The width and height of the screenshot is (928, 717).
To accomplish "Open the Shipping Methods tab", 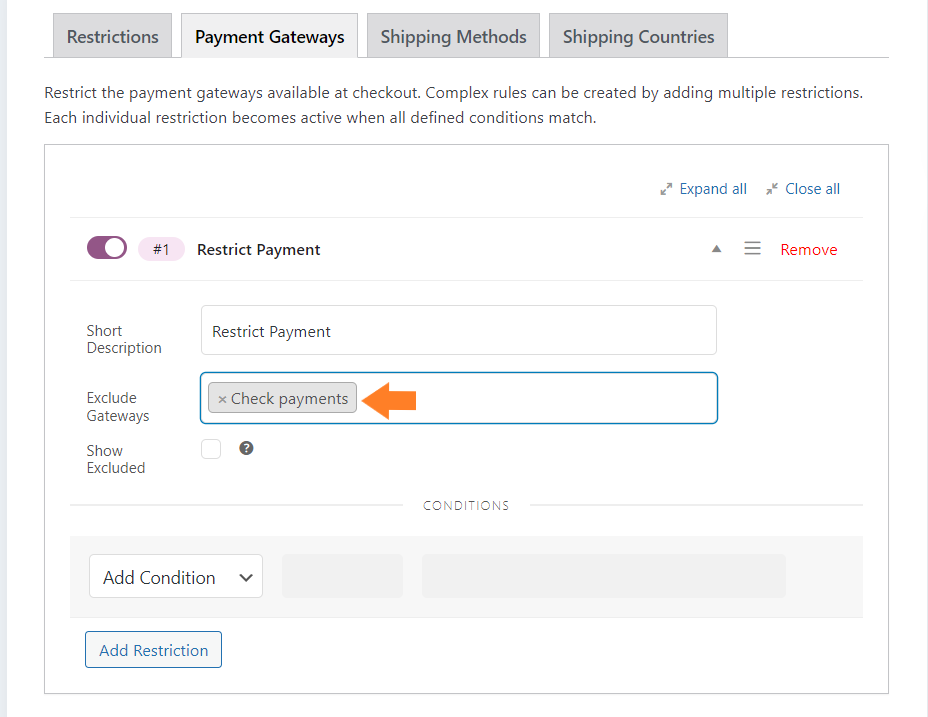I will coord(453,36).
